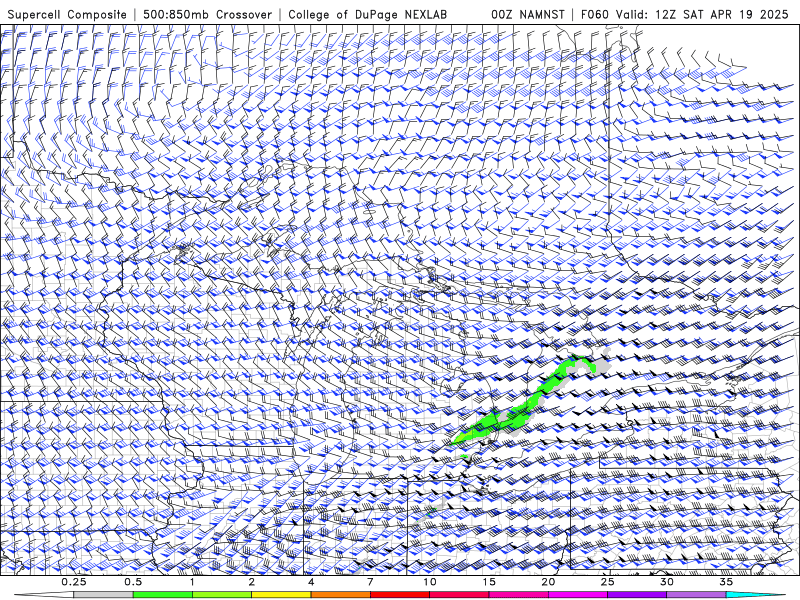Click the '500:850mb Crossover' header text
The width and height of the screenshot is (800, 600).
click(x=208, y=15)
